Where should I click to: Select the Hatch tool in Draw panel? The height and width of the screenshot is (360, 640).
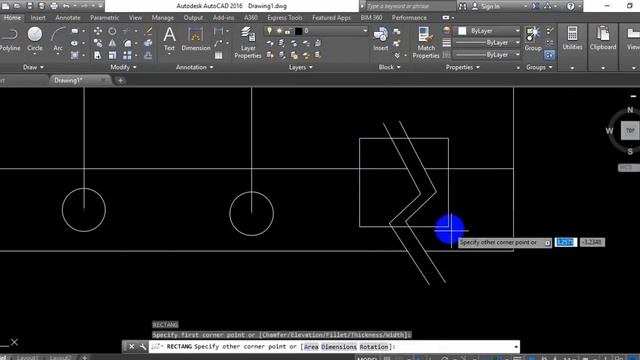click(75, 55)
